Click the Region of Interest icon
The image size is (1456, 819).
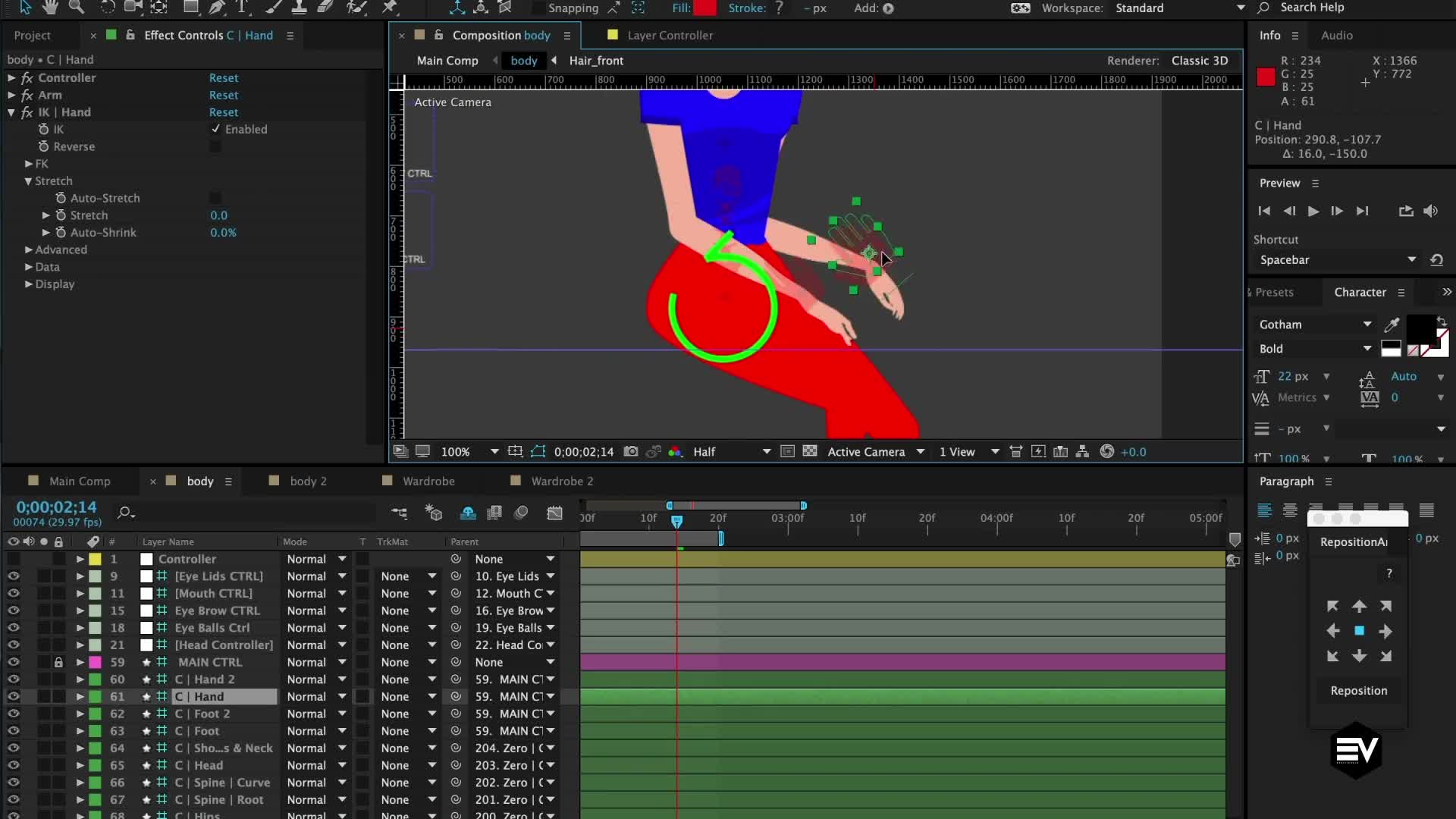[787, 451]
